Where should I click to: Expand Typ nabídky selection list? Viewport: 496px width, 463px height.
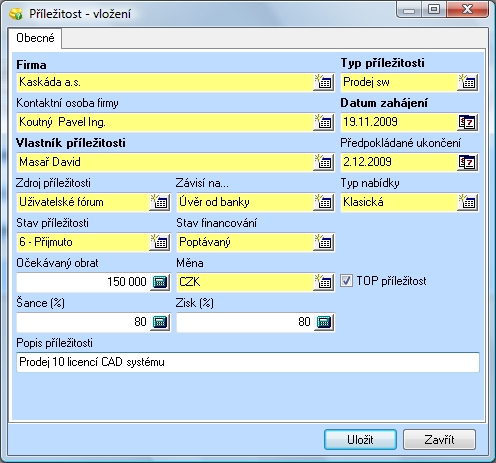coord(468,202)
